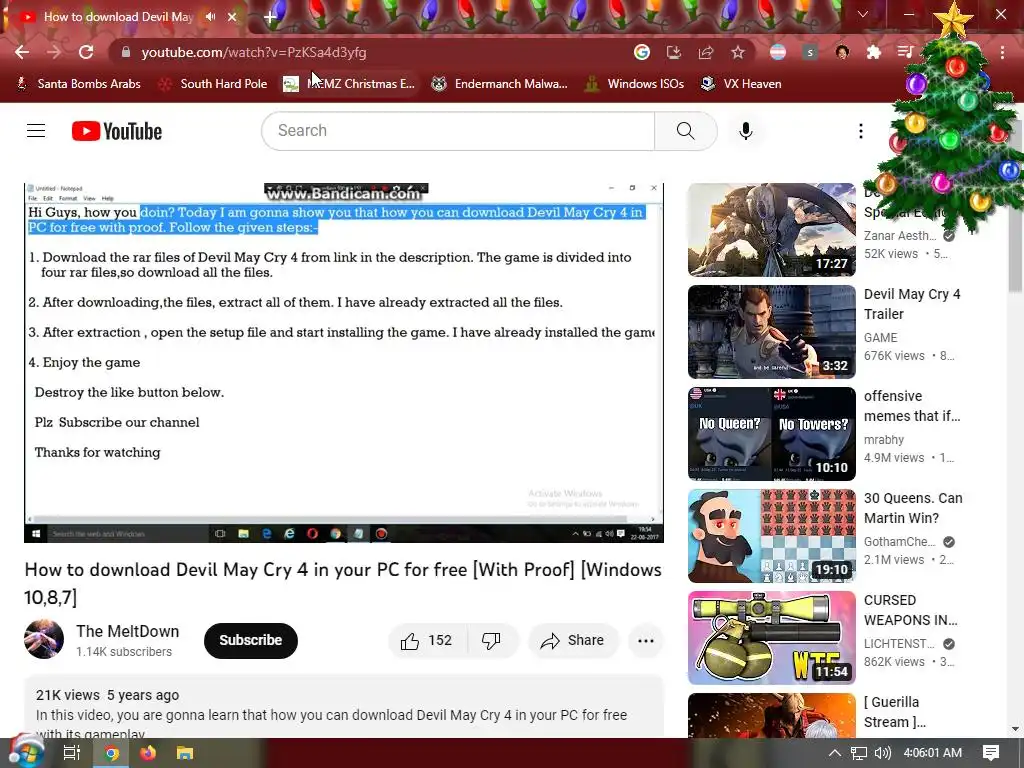This screenshot has width=1024, height=768.
Task: Click the install app icon in the address bar
Action: (673, 52)
